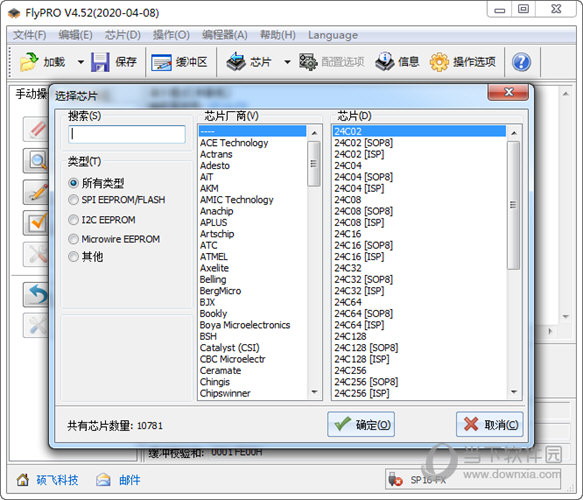Open the 编辑(E) menu
Screen dimensions: 583x500
(75, 35)
